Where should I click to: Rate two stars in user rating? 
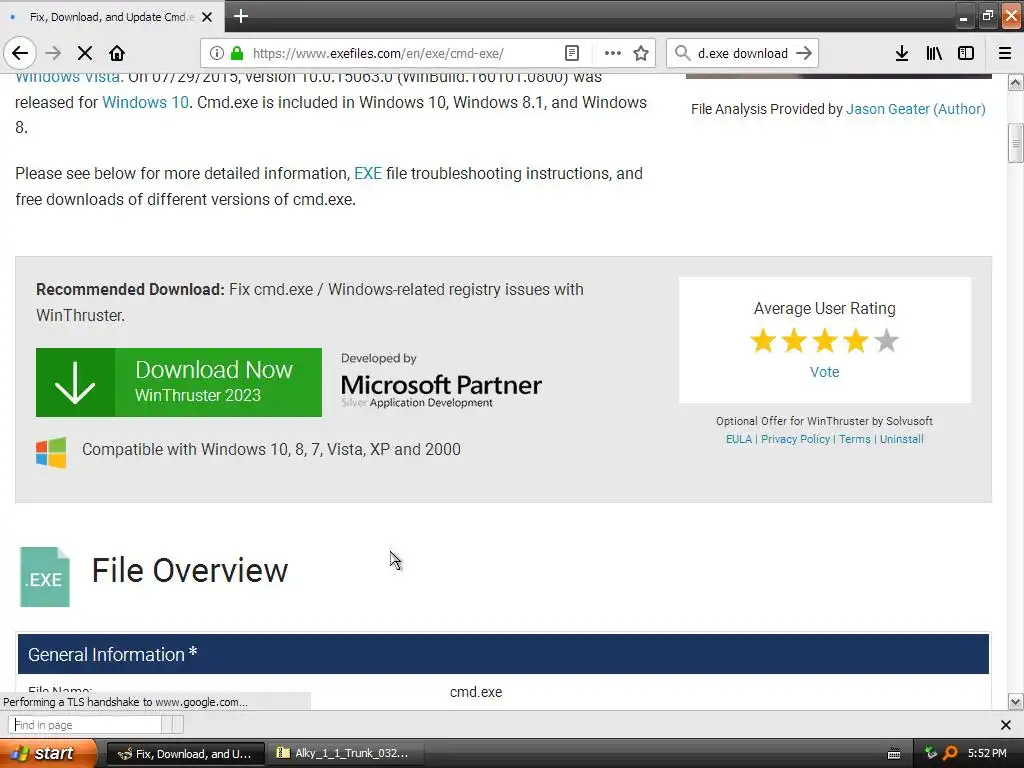pos(794,340)
